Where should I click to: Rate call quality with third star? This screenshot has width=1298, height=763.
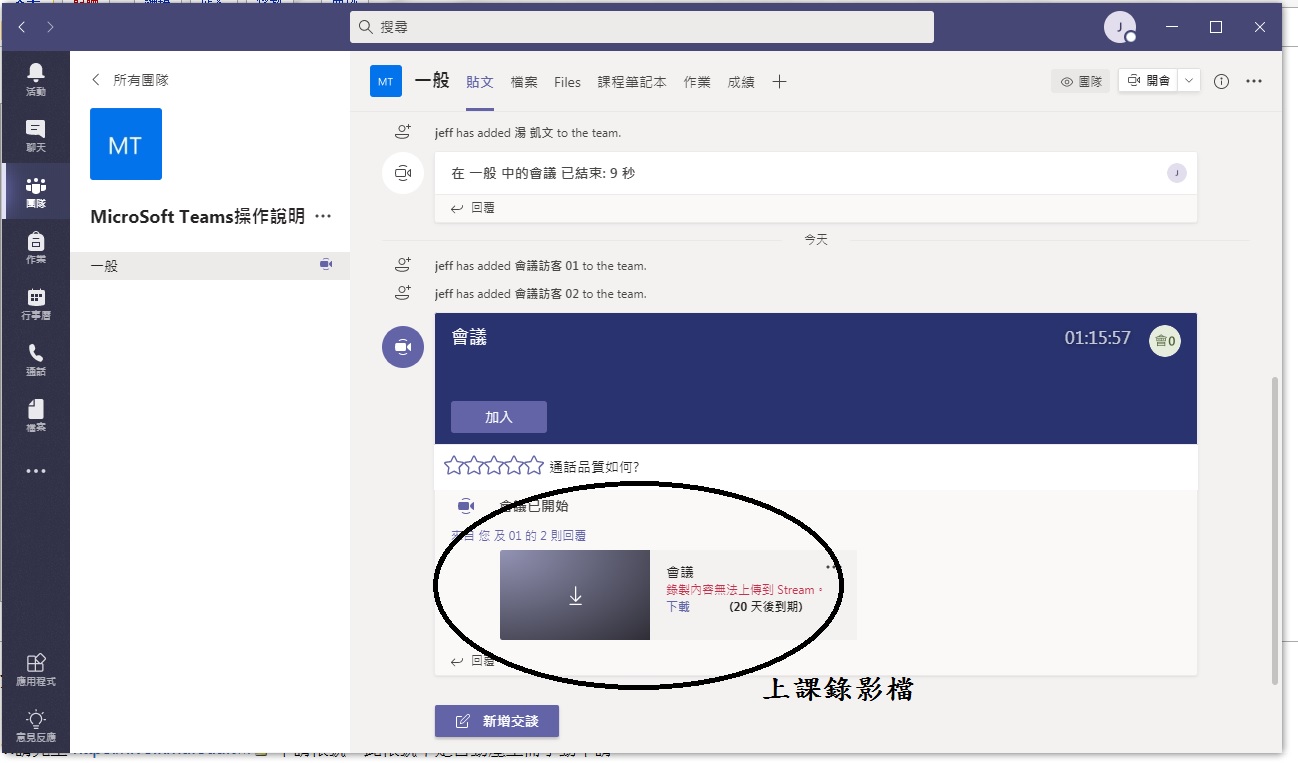[495, 465]
